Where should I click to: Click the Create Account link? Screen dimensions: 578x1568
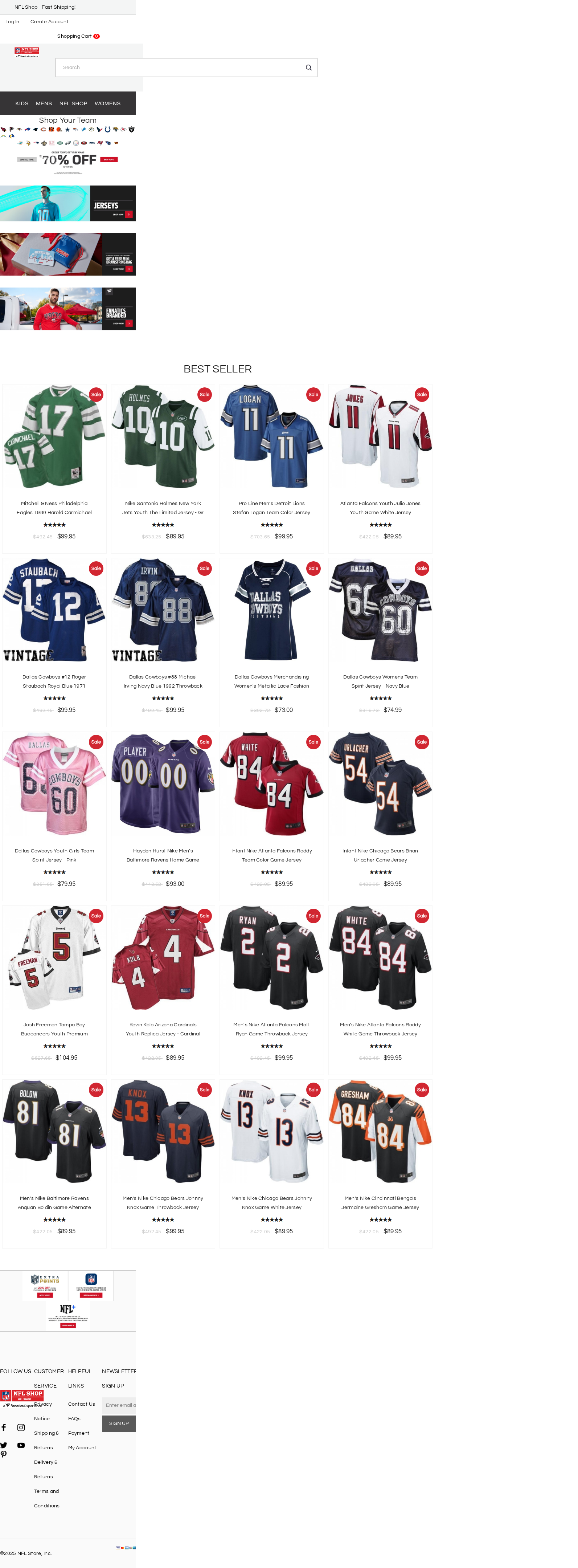click(49, 22)
